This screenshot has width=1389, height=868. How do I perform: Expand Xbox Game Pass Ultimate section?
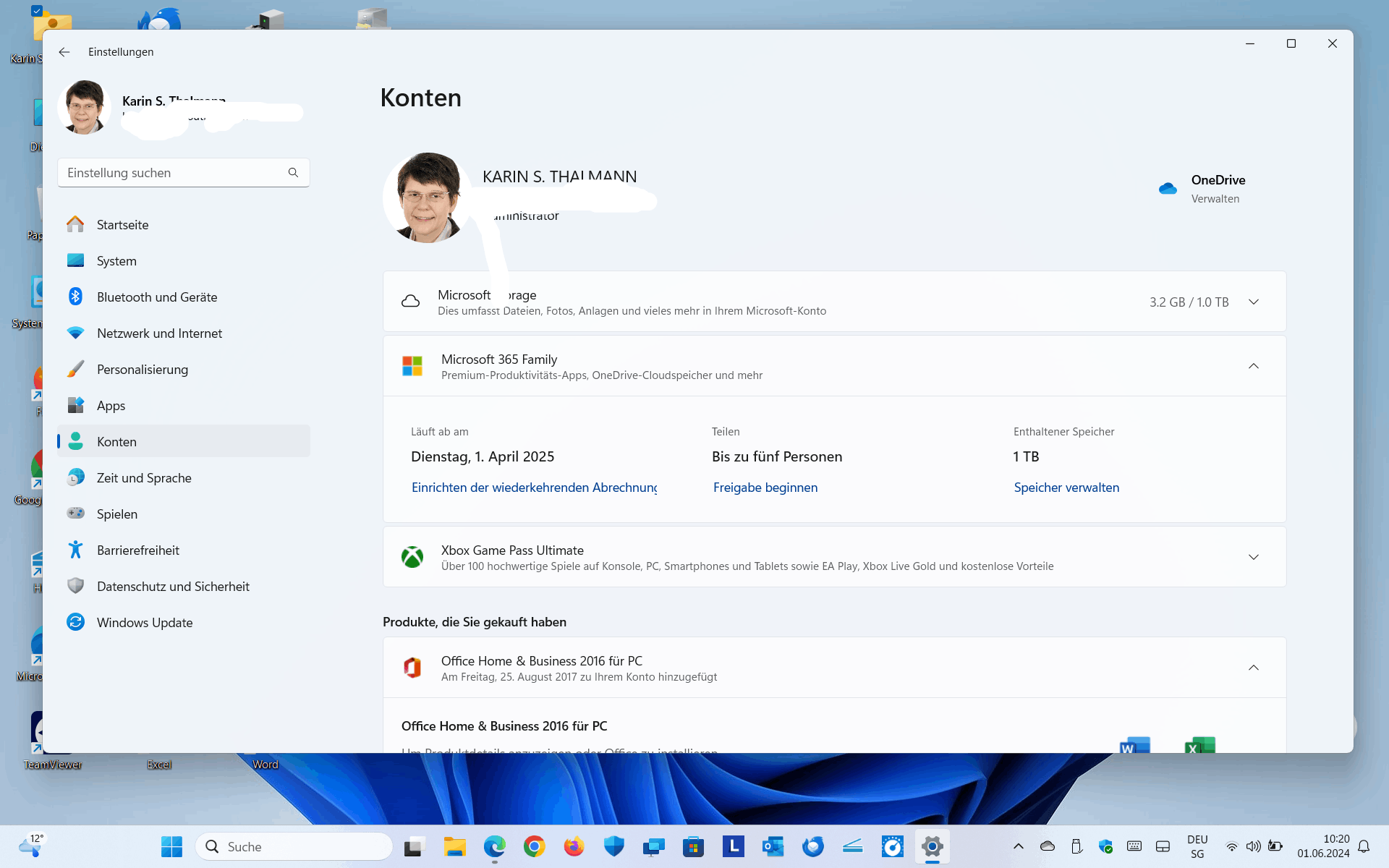click(x=1253, y=557)
